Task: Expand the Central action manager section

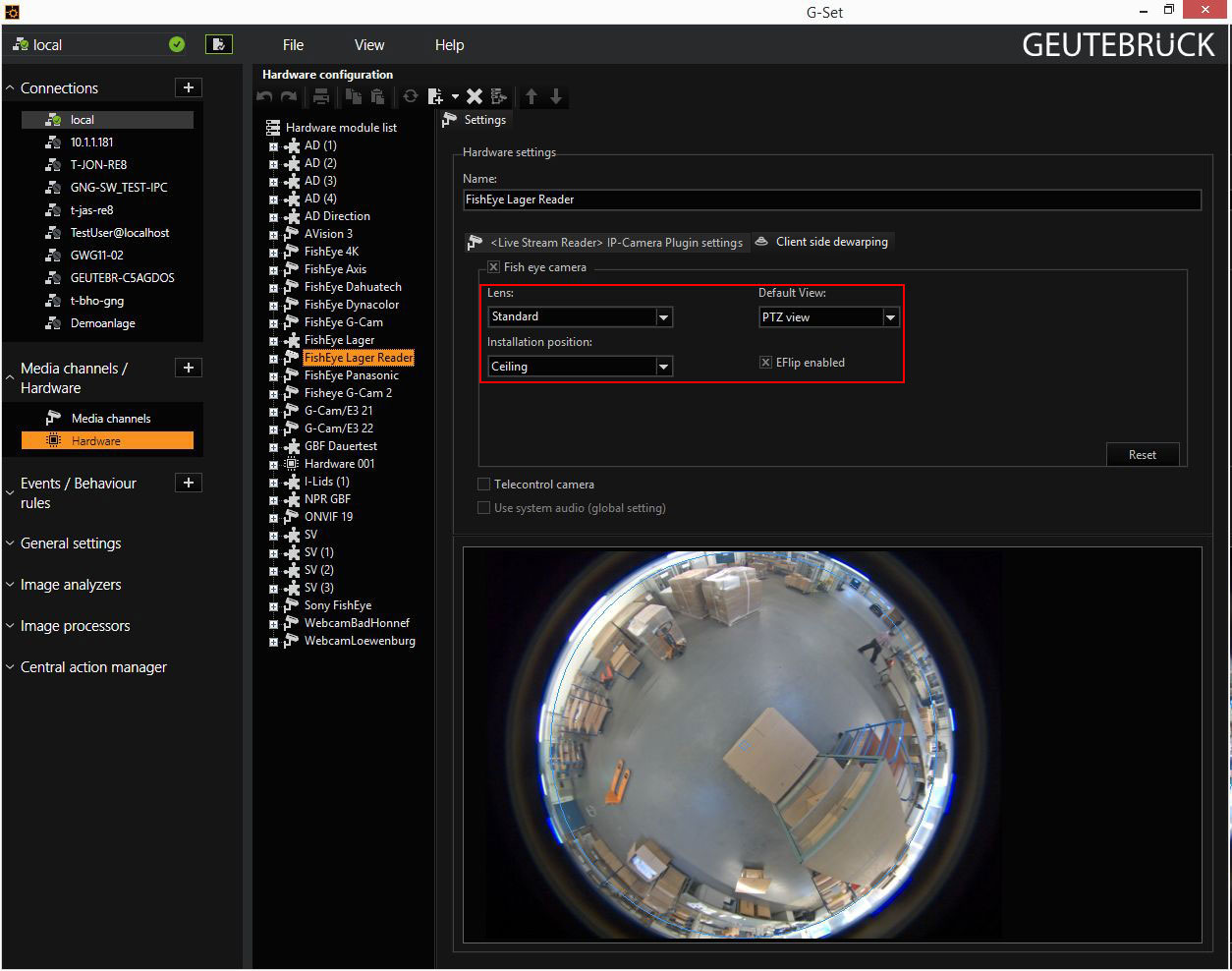Action: point(10,667)
